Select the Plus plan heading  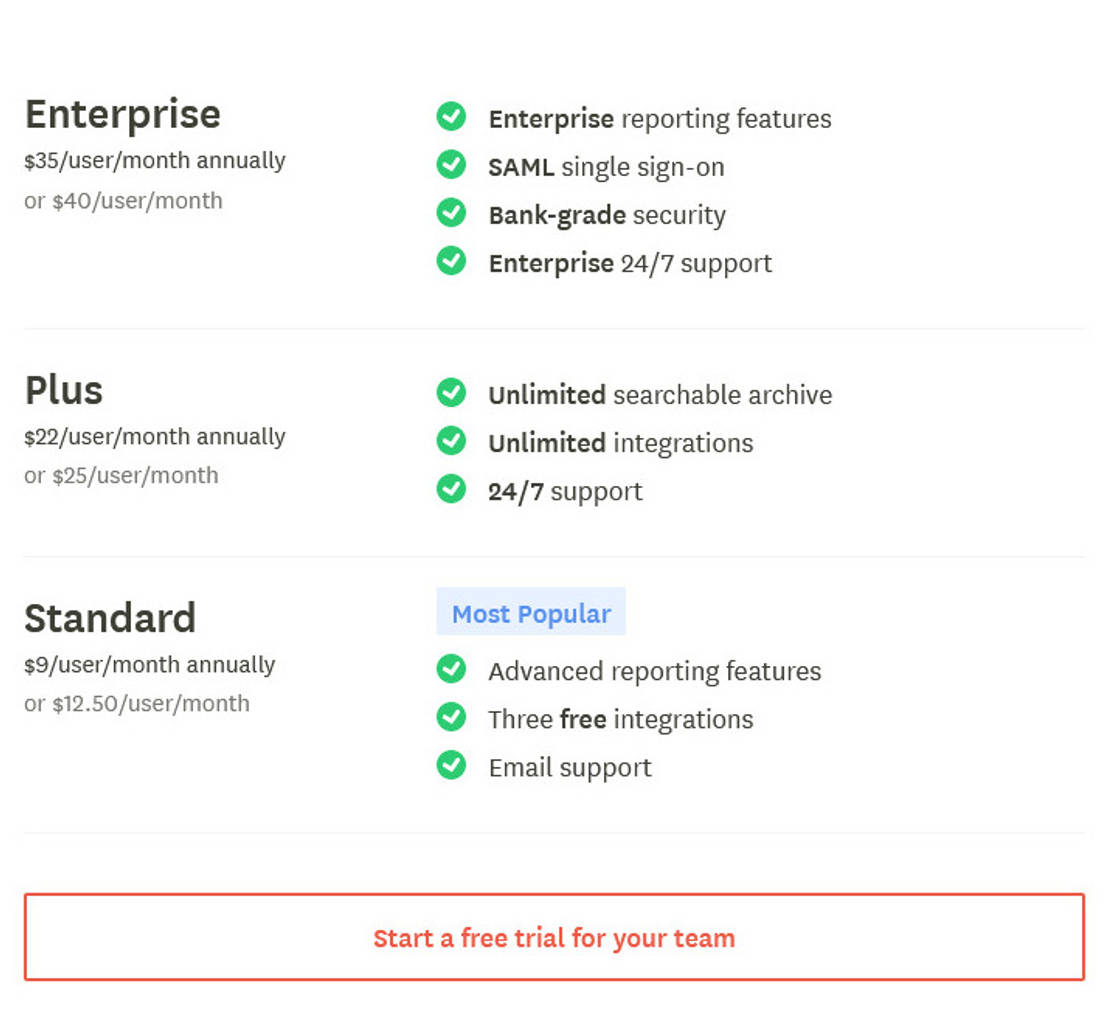[64, 390]
